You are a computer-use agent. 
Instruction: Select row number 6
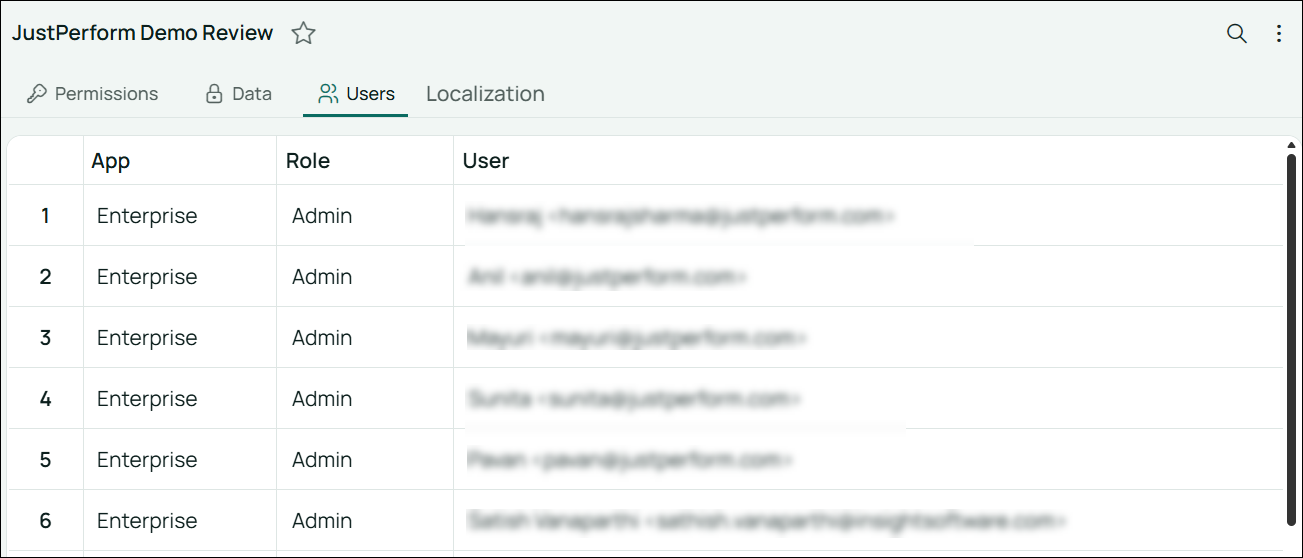click(x=45, y=521)
